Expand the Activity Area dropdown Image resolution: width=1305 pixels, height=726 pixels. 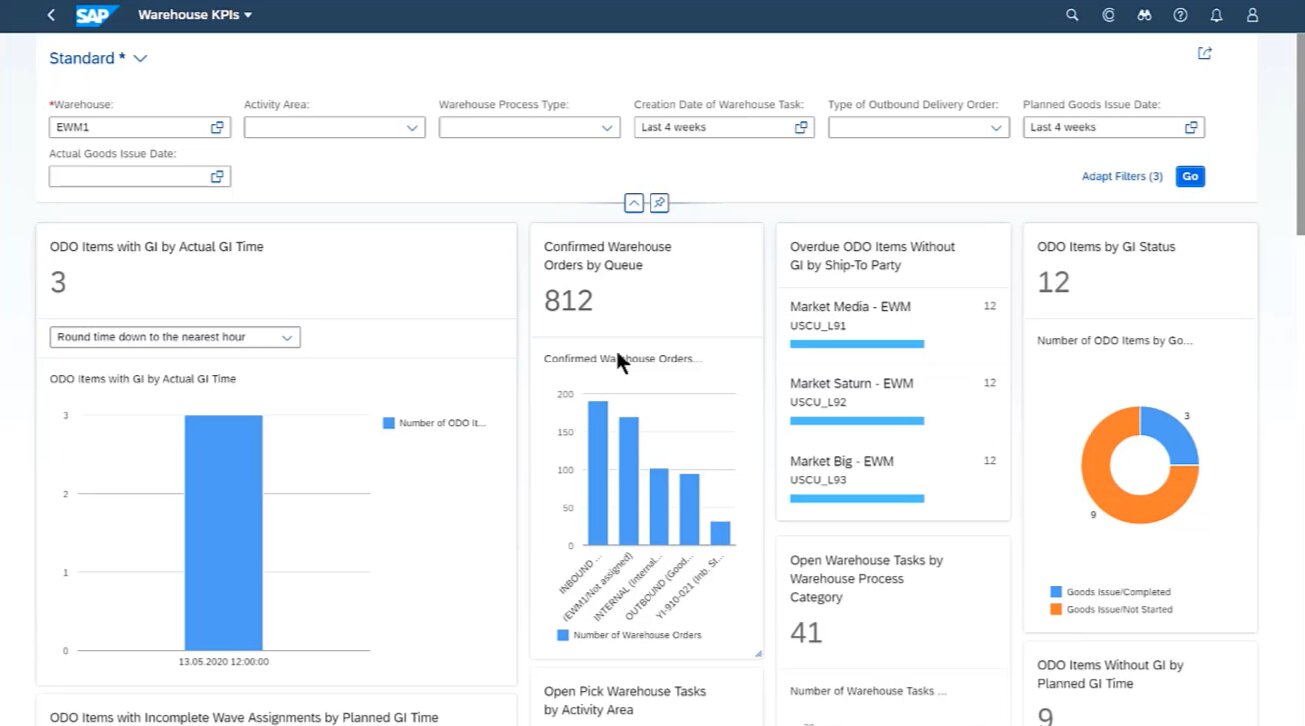[x=412, y=128]
